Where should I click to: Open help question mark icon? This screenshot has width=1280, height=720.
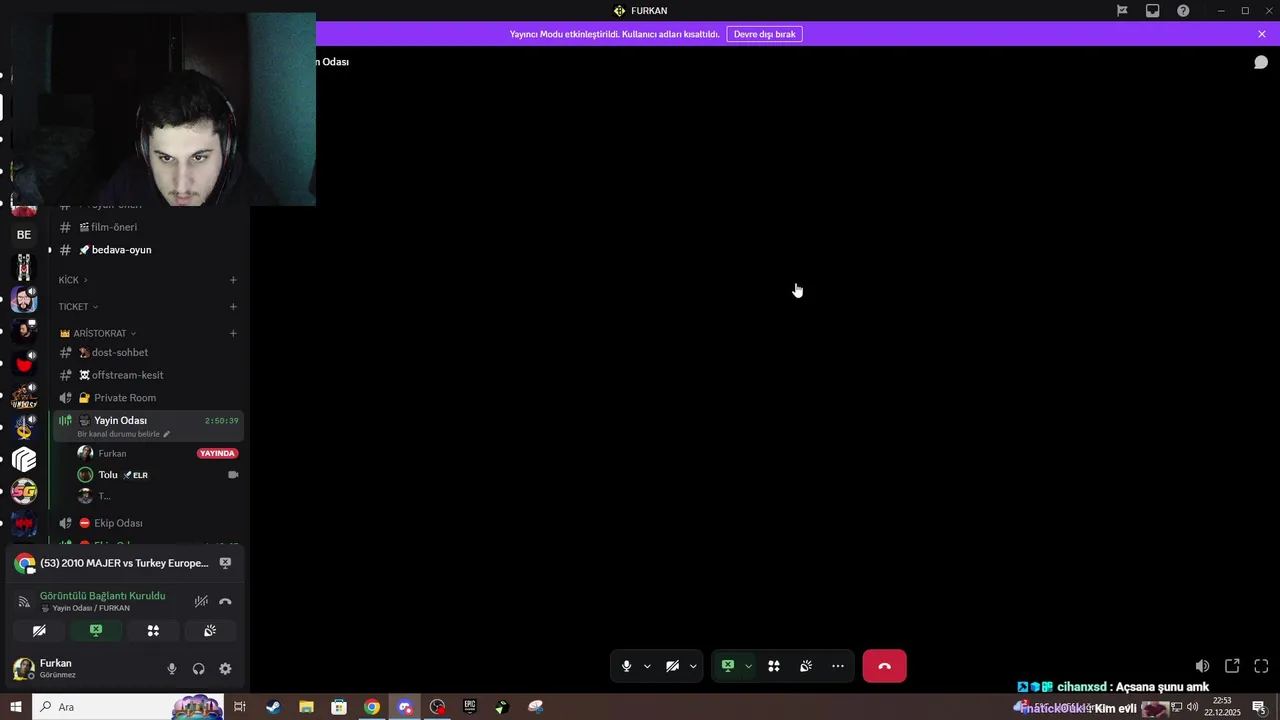click(x=1183, y=11)
